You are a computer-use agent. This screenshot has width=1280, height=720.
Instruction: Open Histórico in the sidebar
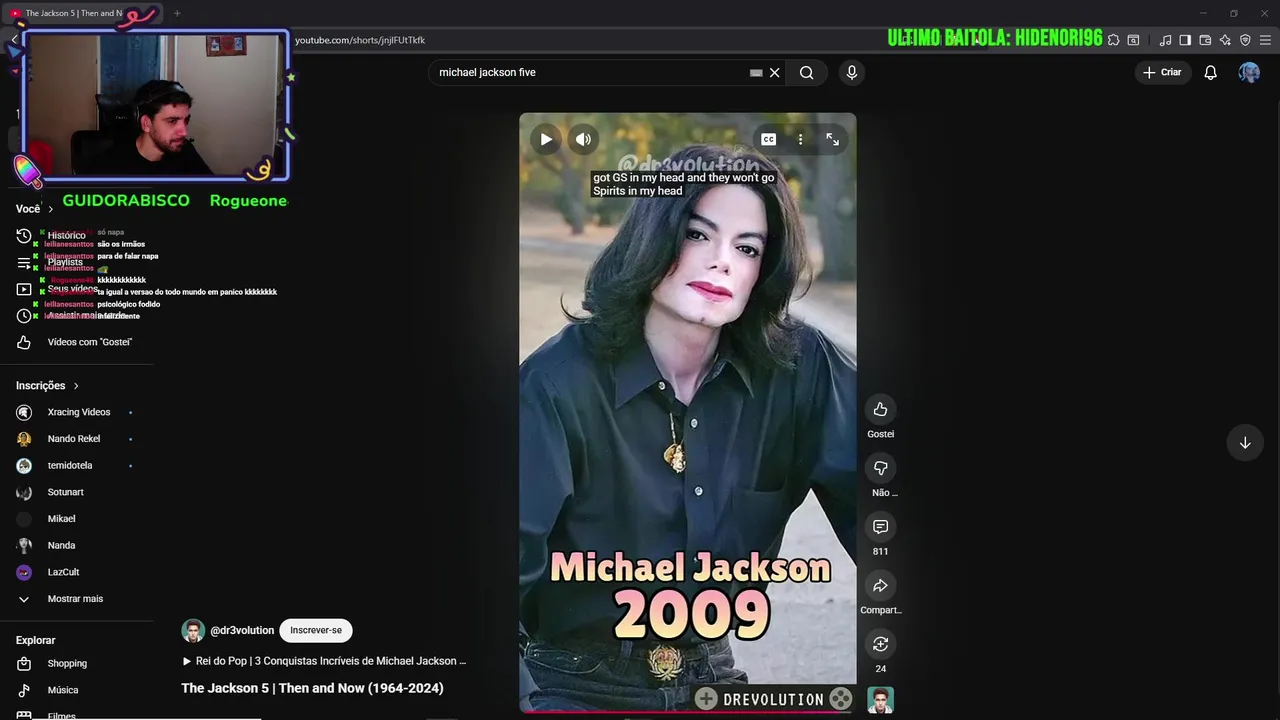coord(66,236)
